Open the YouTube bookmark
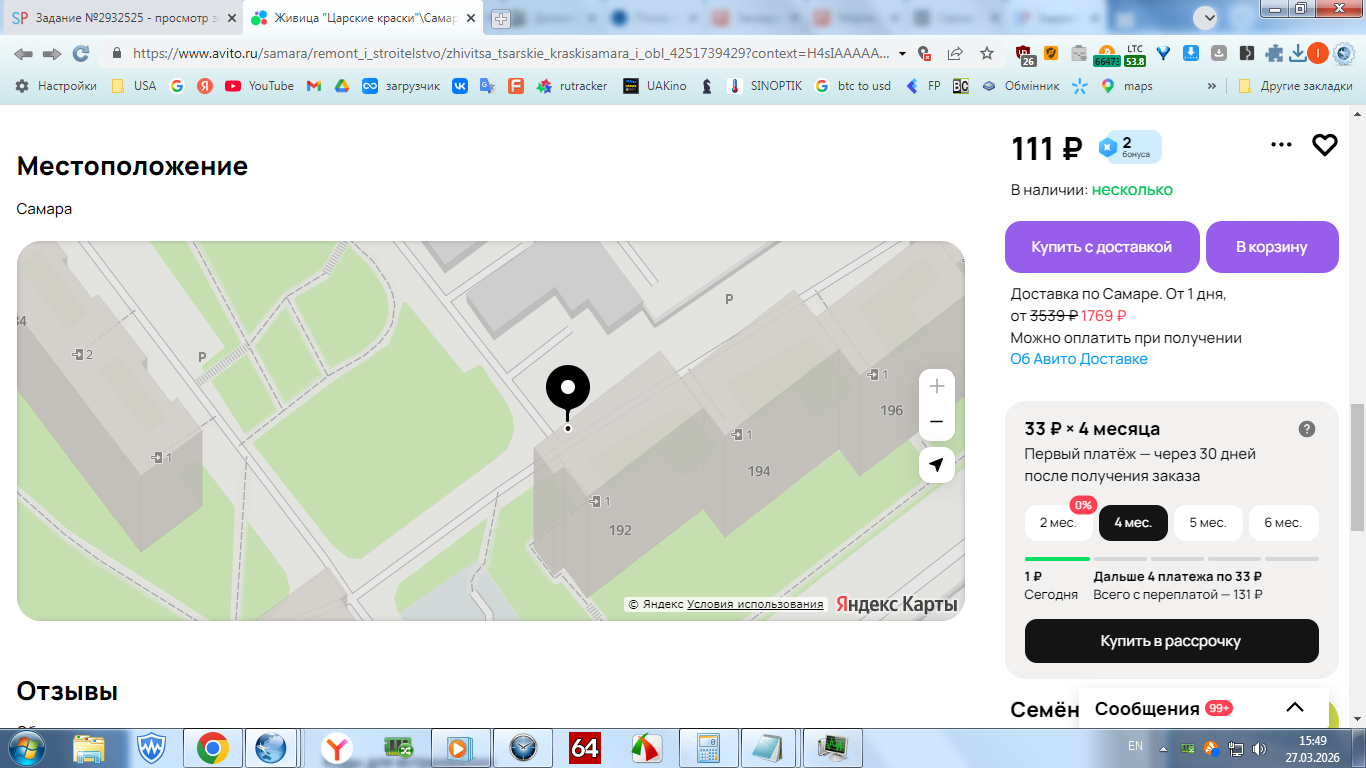The height and width of the screenshot is (768, 1366). 259,86
